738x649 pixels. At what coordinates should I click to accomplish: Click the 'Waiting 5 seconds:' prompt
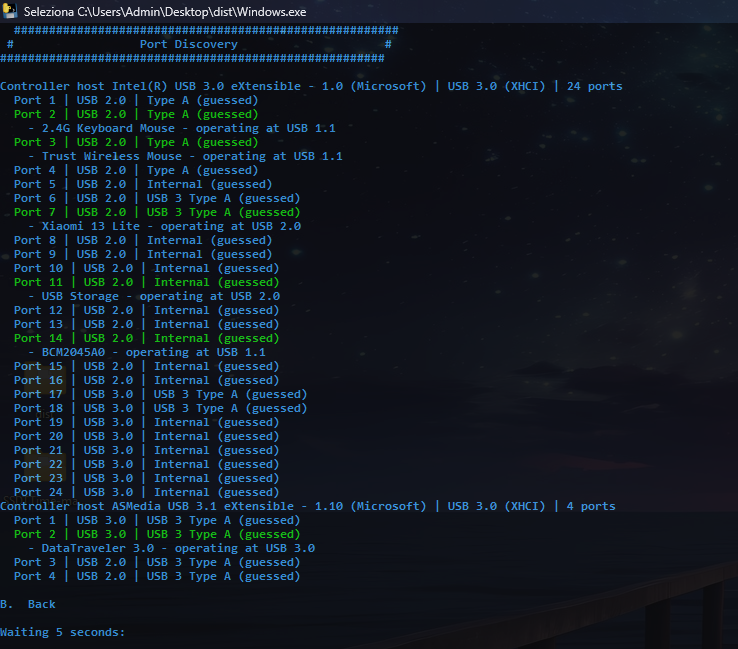tap(63, 632)
